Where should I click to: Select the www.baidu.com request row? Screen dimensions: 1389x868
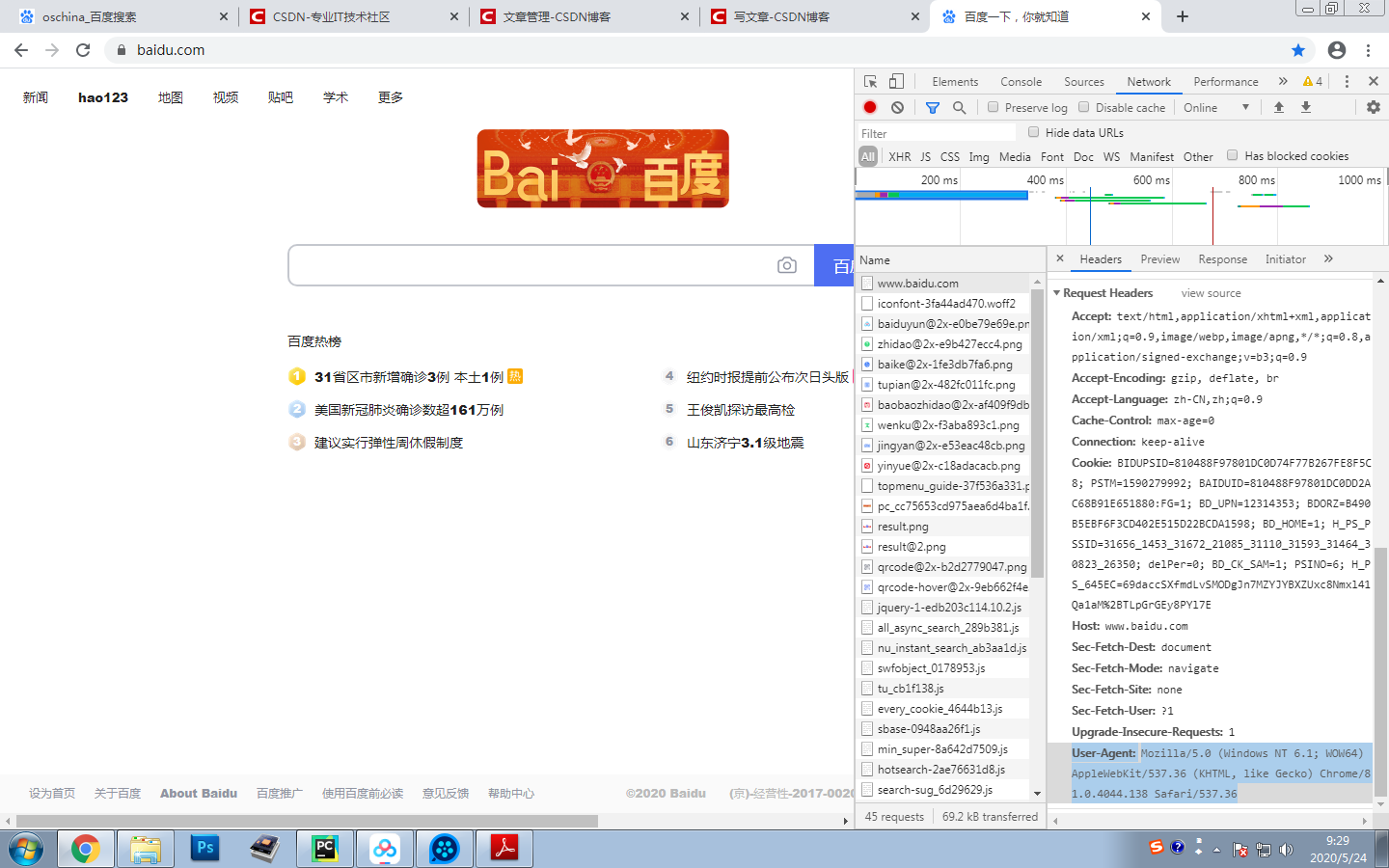[x=942, y=283]
